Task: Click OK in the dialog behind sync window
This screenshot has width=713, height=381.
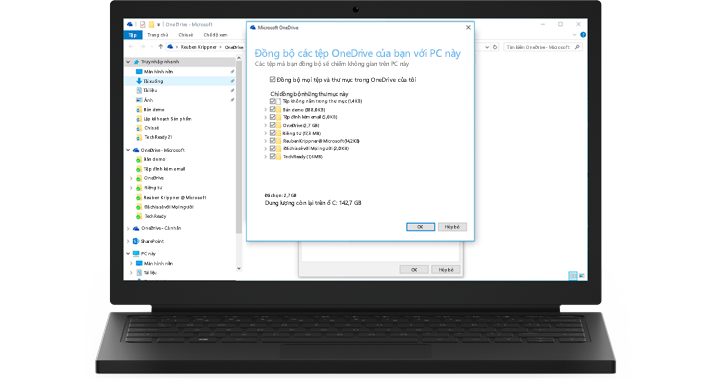Action: 414,270
